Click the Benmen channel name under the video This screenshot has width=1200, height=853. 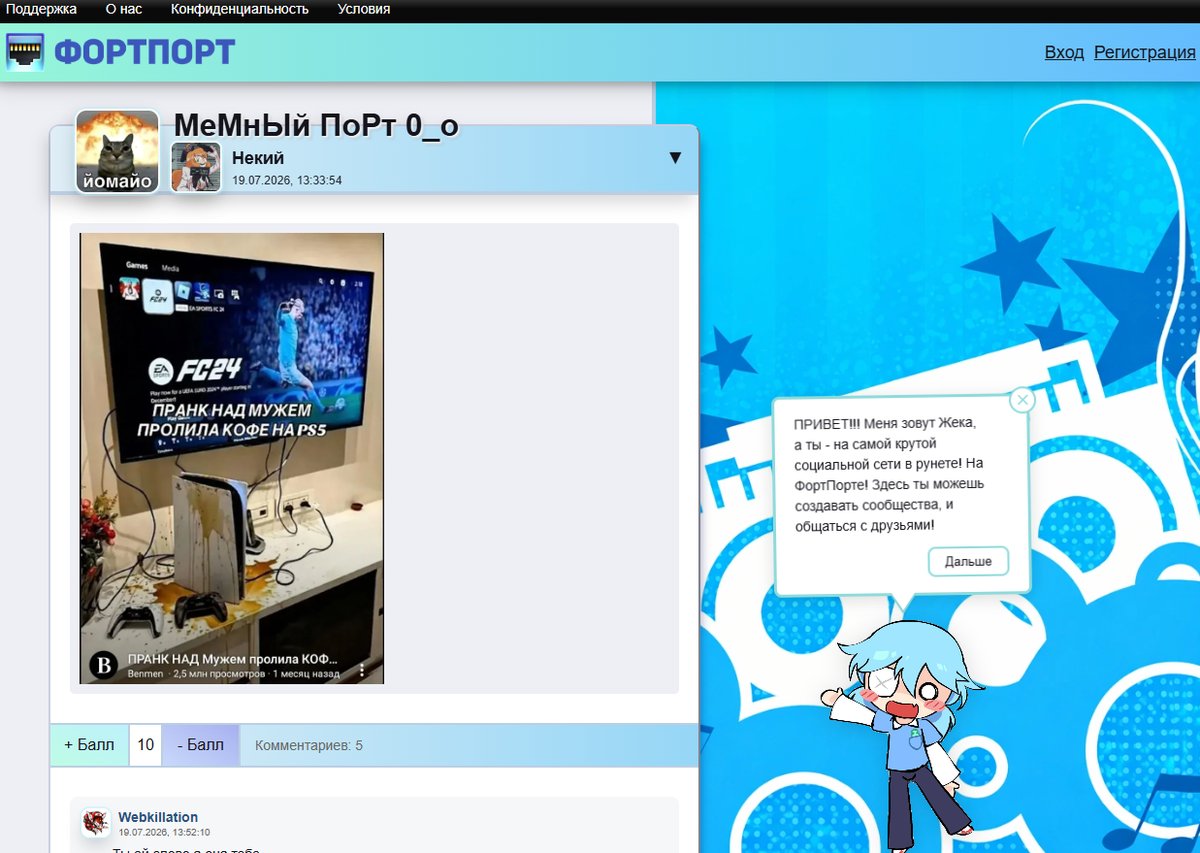click(x=145, y=674)
